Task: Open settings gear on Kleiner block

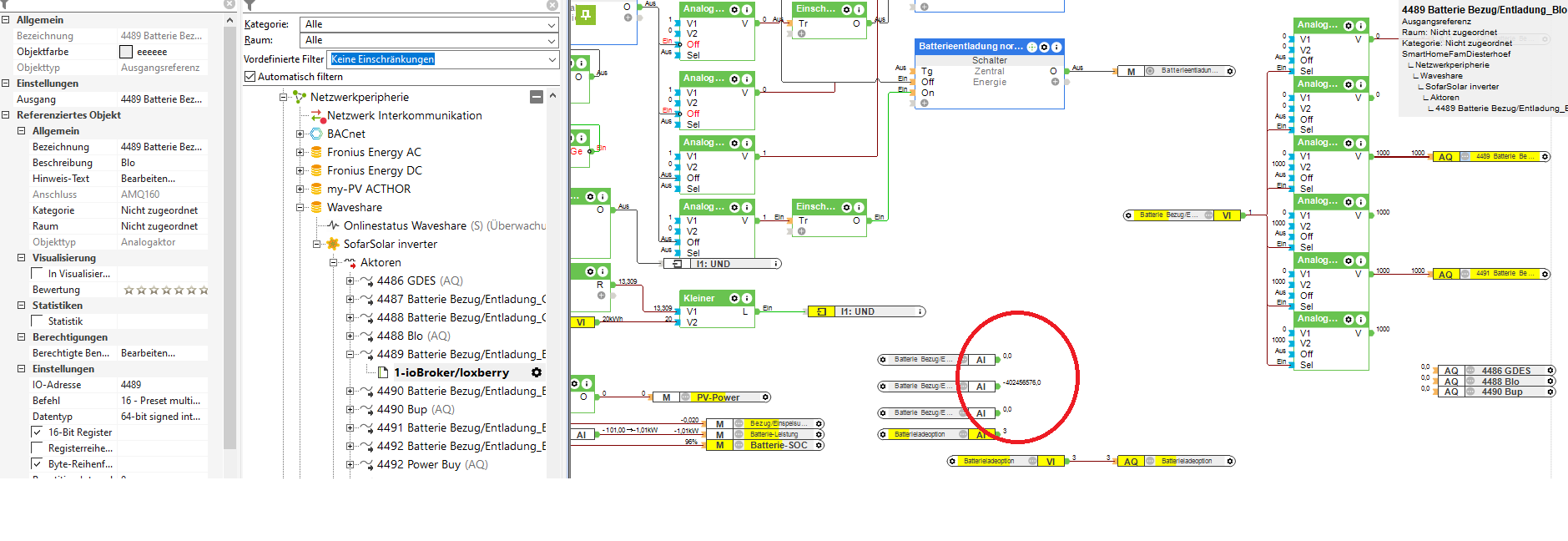Action: 735,298
